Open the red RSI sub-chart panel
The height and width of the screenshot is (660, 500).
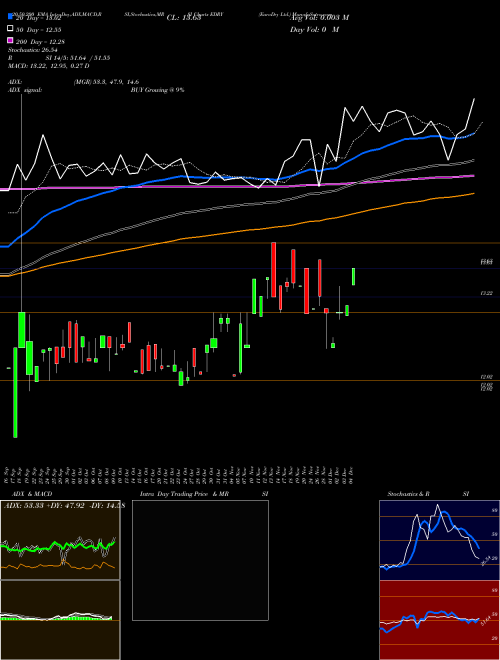[x=439, y=620]
